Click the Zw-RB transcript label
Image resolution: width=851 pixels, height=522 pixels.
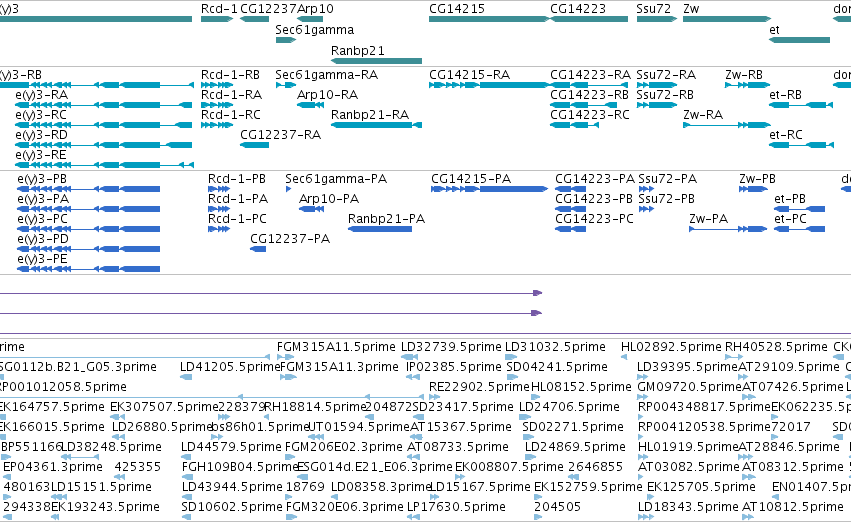pyautogui.click(x=744, y=74)
